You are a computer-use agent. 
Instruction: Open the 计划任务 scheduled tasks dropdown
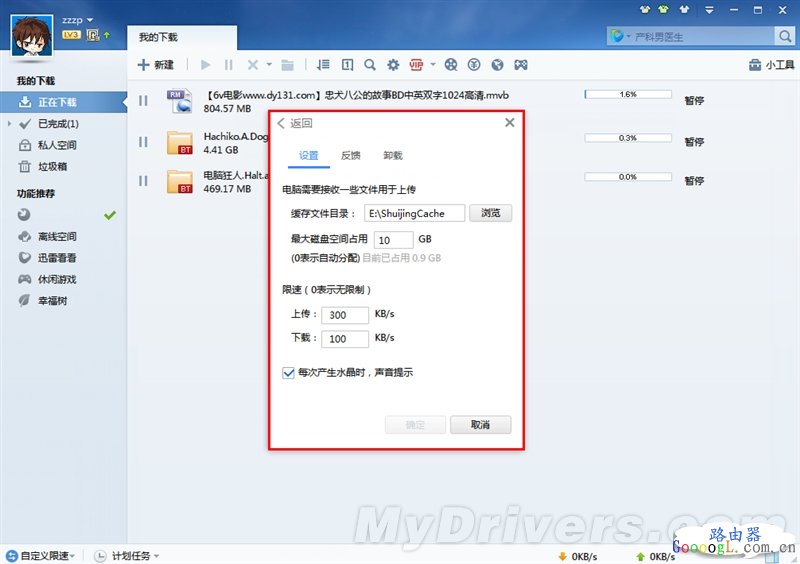tap(129, 555)
